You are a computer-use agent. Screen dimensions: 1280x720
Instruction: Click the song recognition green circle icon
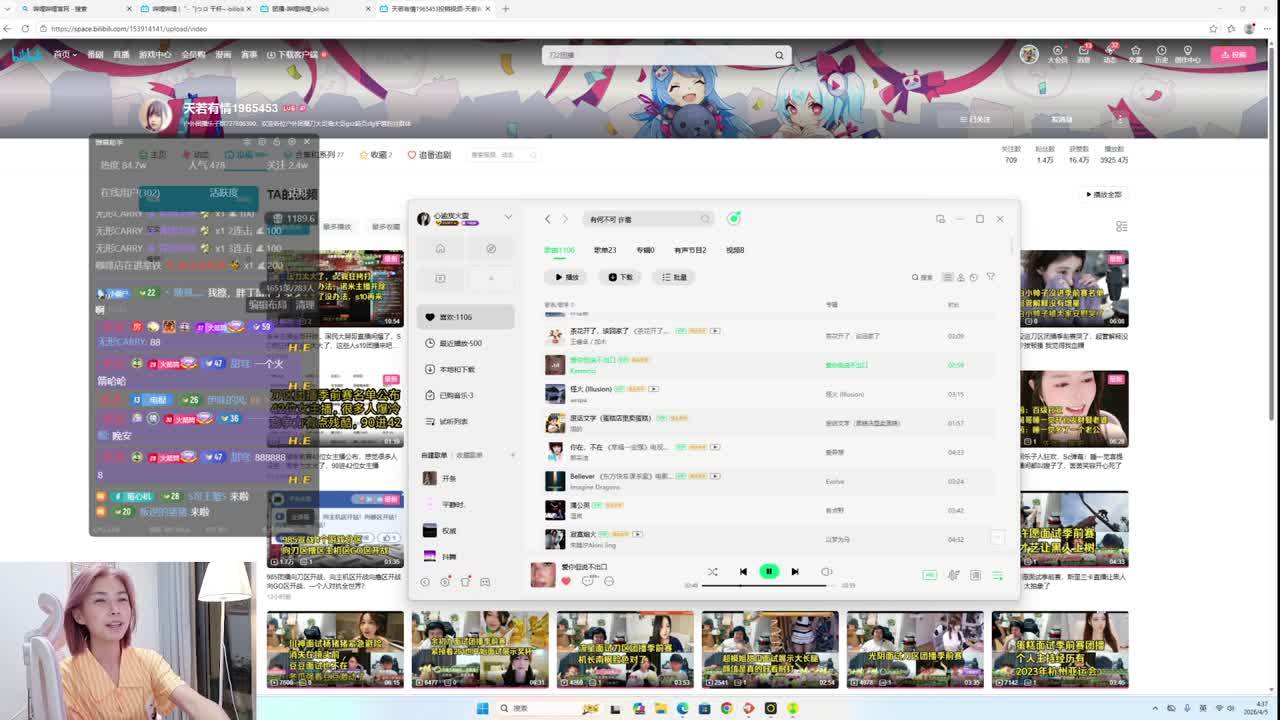(x=734, y=219)
